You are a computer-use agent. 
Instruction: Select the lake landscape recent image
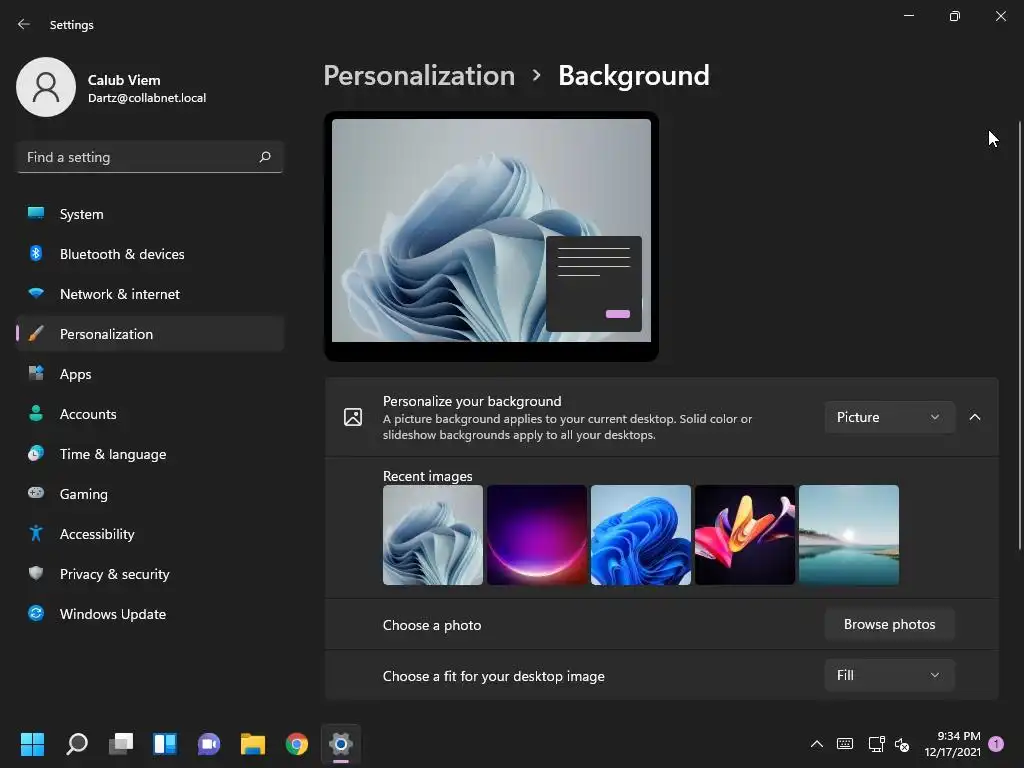[x=849, y=535]
